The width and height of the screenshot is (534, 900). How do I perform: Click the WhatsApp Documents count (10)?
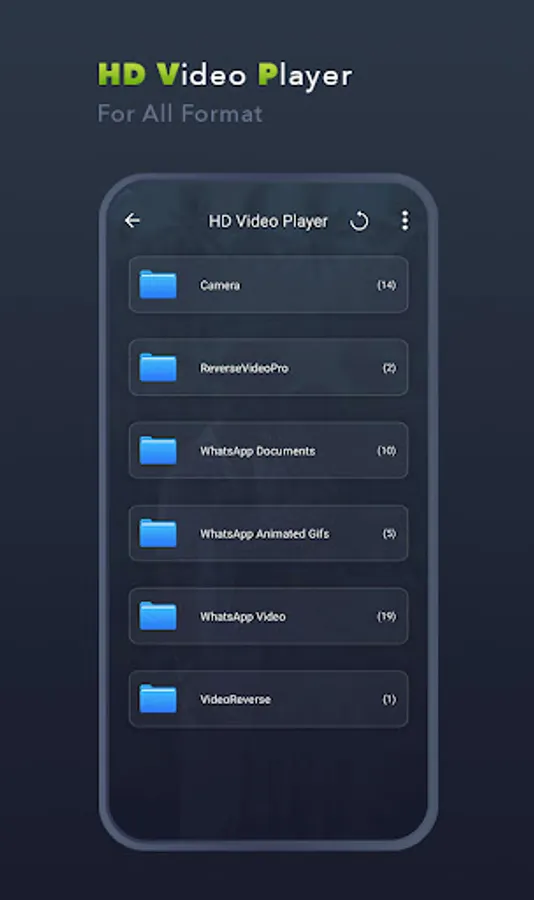[x=386, y=451]
